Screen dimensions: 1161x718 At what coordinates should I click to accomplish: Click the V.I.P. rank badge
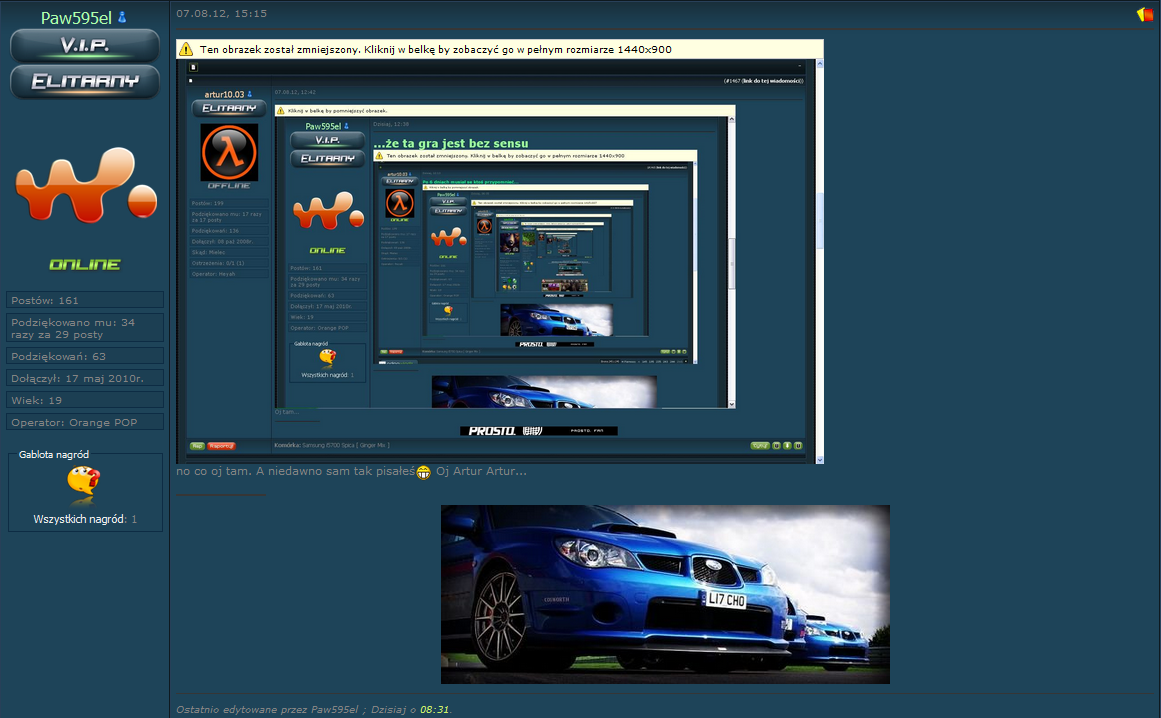tap(85, 46)
